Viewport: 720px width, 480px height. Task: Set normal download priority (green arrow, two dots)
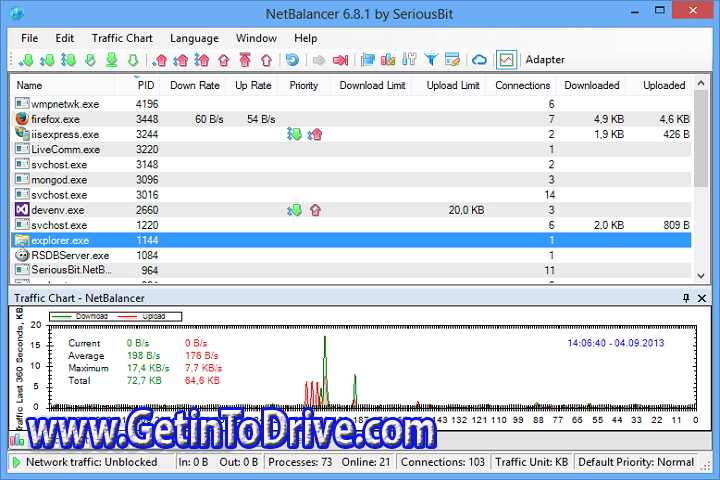click(47, 60)
